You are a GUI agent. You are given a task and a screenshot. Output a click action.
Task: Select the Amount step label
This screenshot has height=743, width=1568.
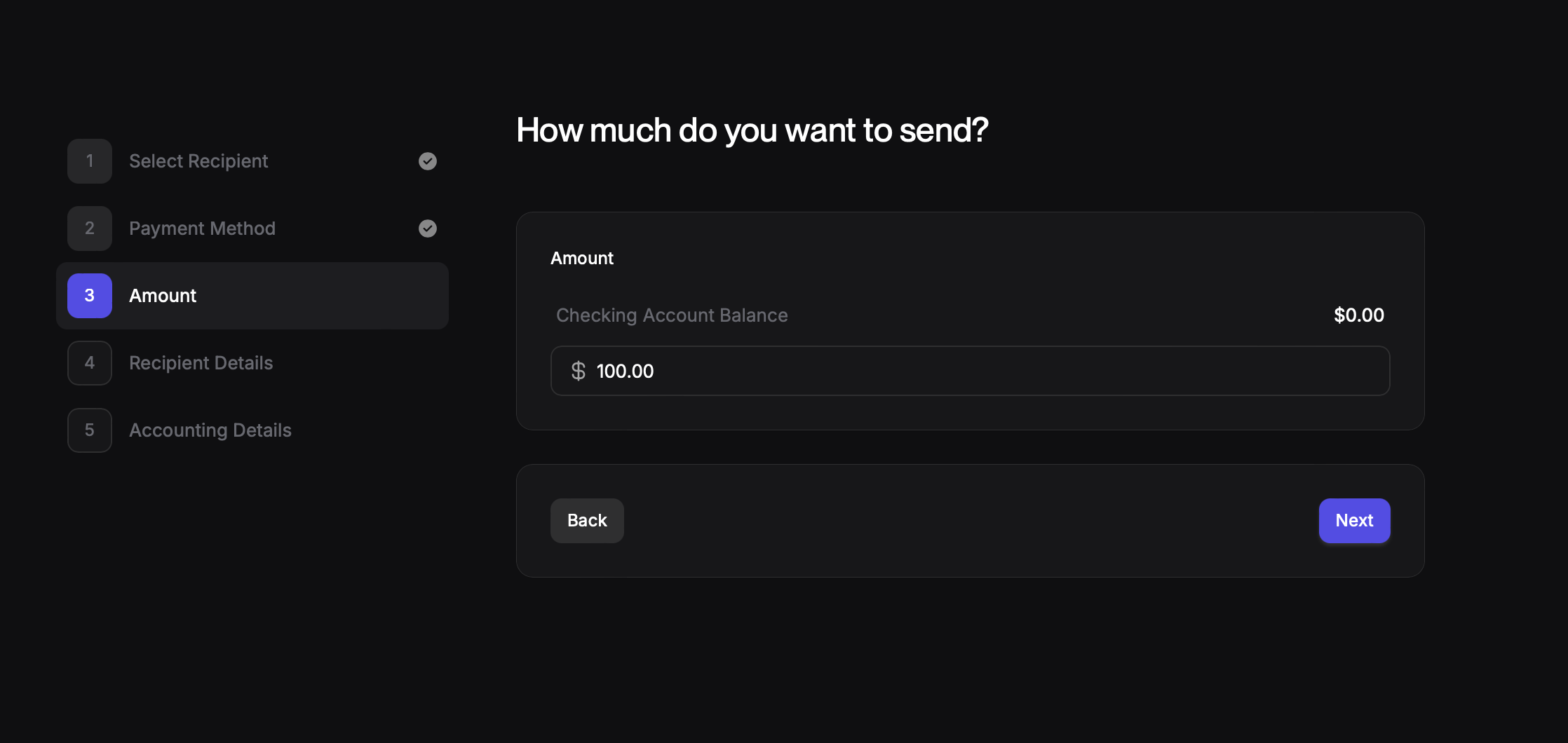point(163,296)
